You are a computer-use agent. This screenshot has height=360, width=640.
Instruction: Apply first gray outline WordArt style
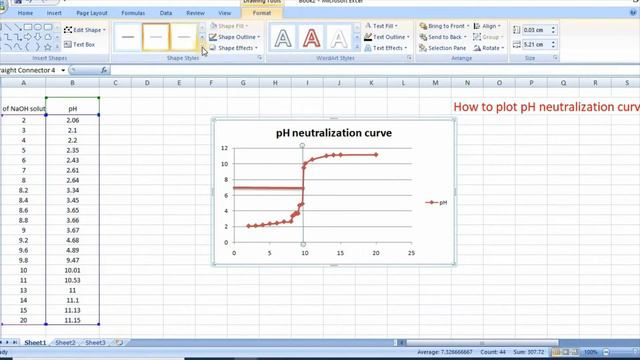click(x=283, y=38)
